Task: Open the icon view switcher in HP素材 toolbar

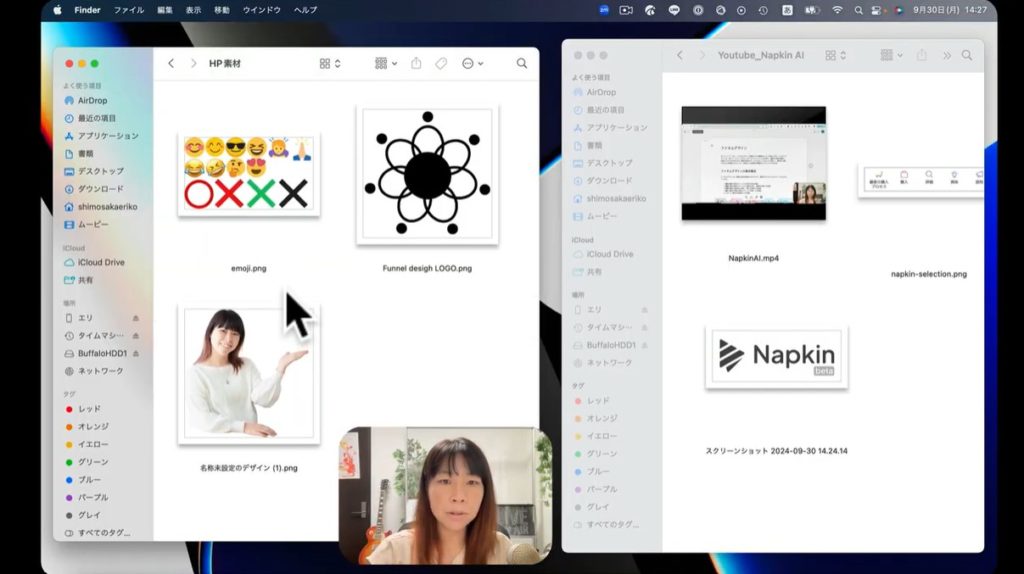Action: 329,63
